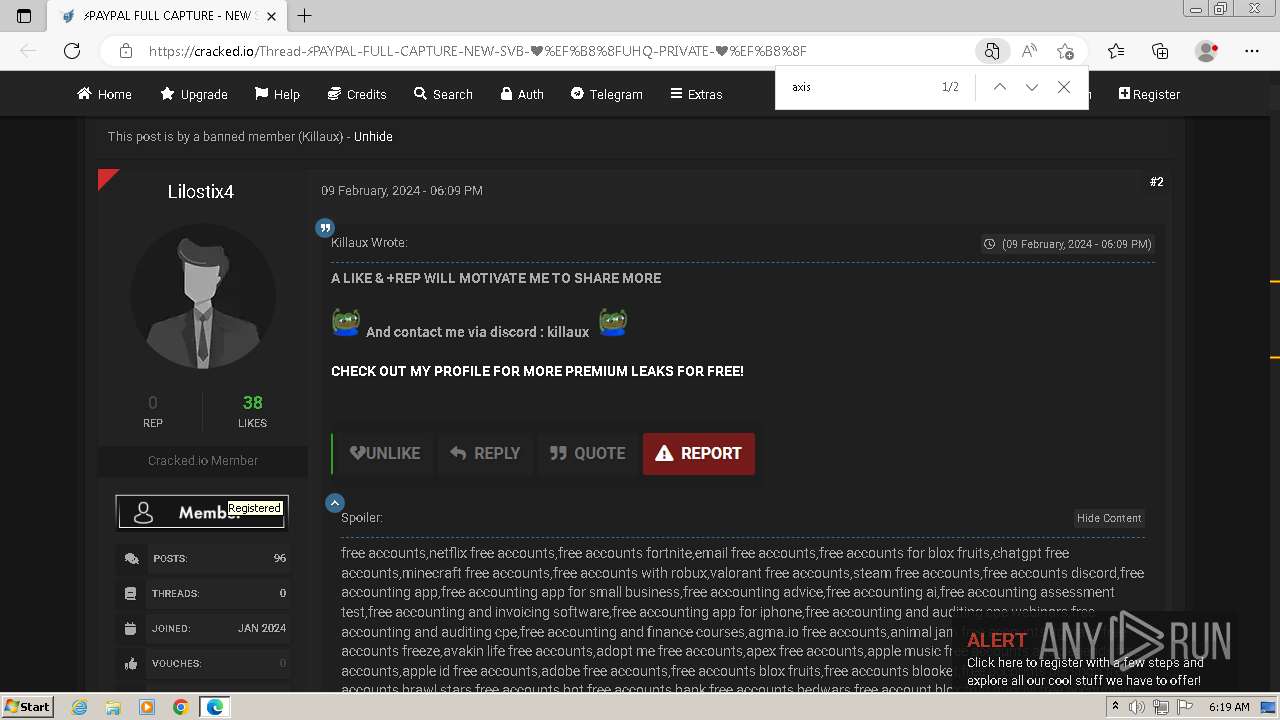Open File Explorer from taskbar

tap(113, 707)
